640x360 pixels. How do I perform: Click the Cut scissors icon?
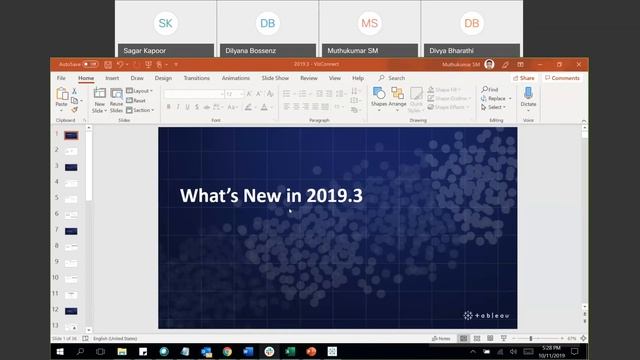click(x=74, y=91)
